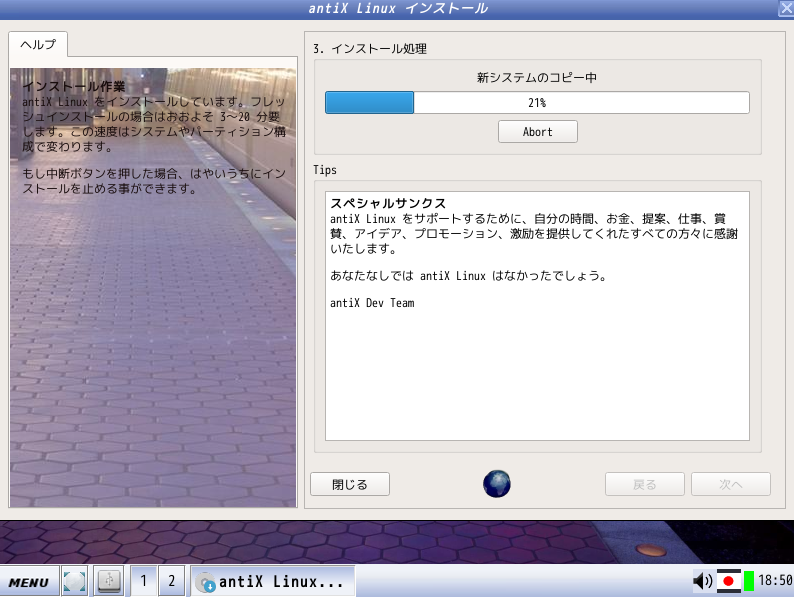Screen dimensions: 794x597
Task: Click the installer icon in taskbar entry
Action: [206, 582]
